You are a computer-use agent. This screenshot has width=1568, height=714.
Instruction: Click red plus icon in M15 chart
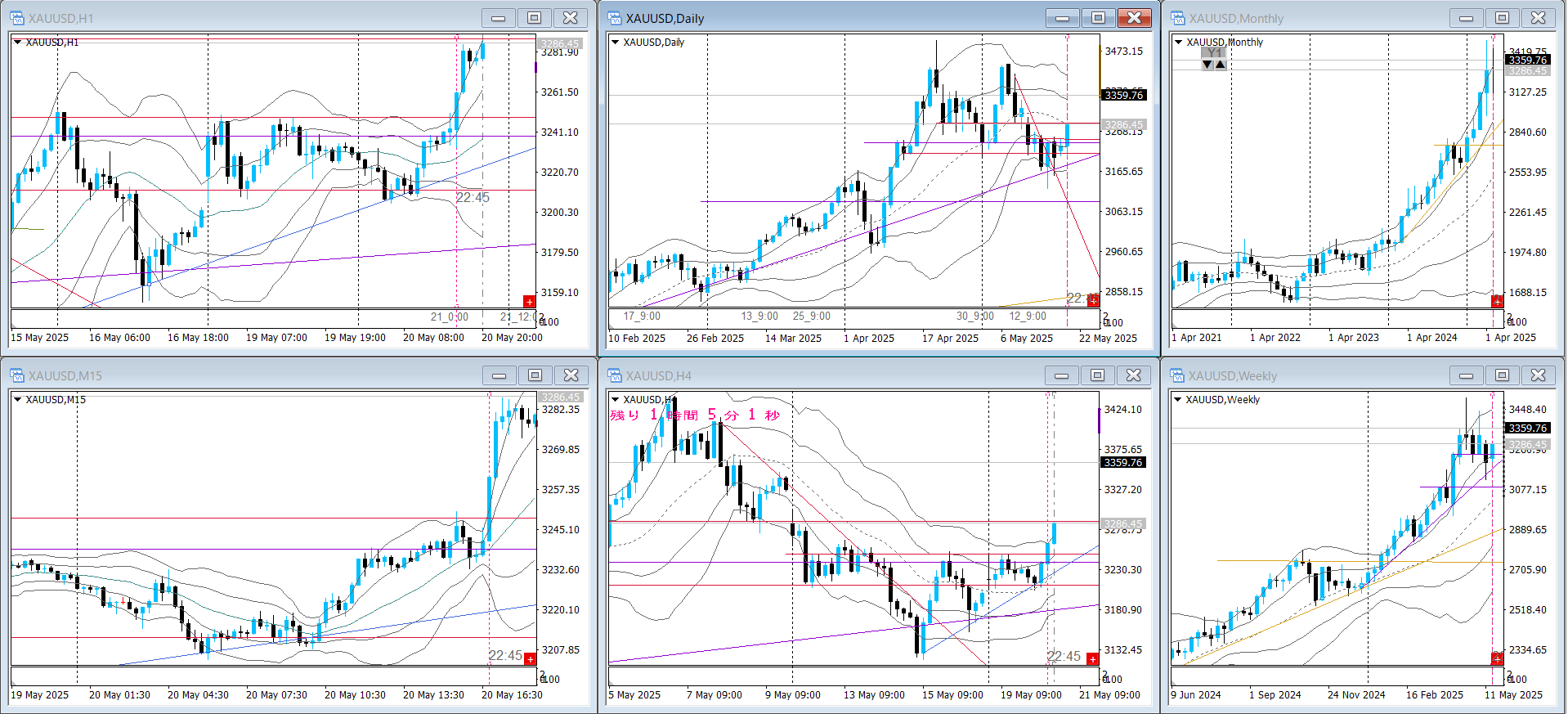530,659
